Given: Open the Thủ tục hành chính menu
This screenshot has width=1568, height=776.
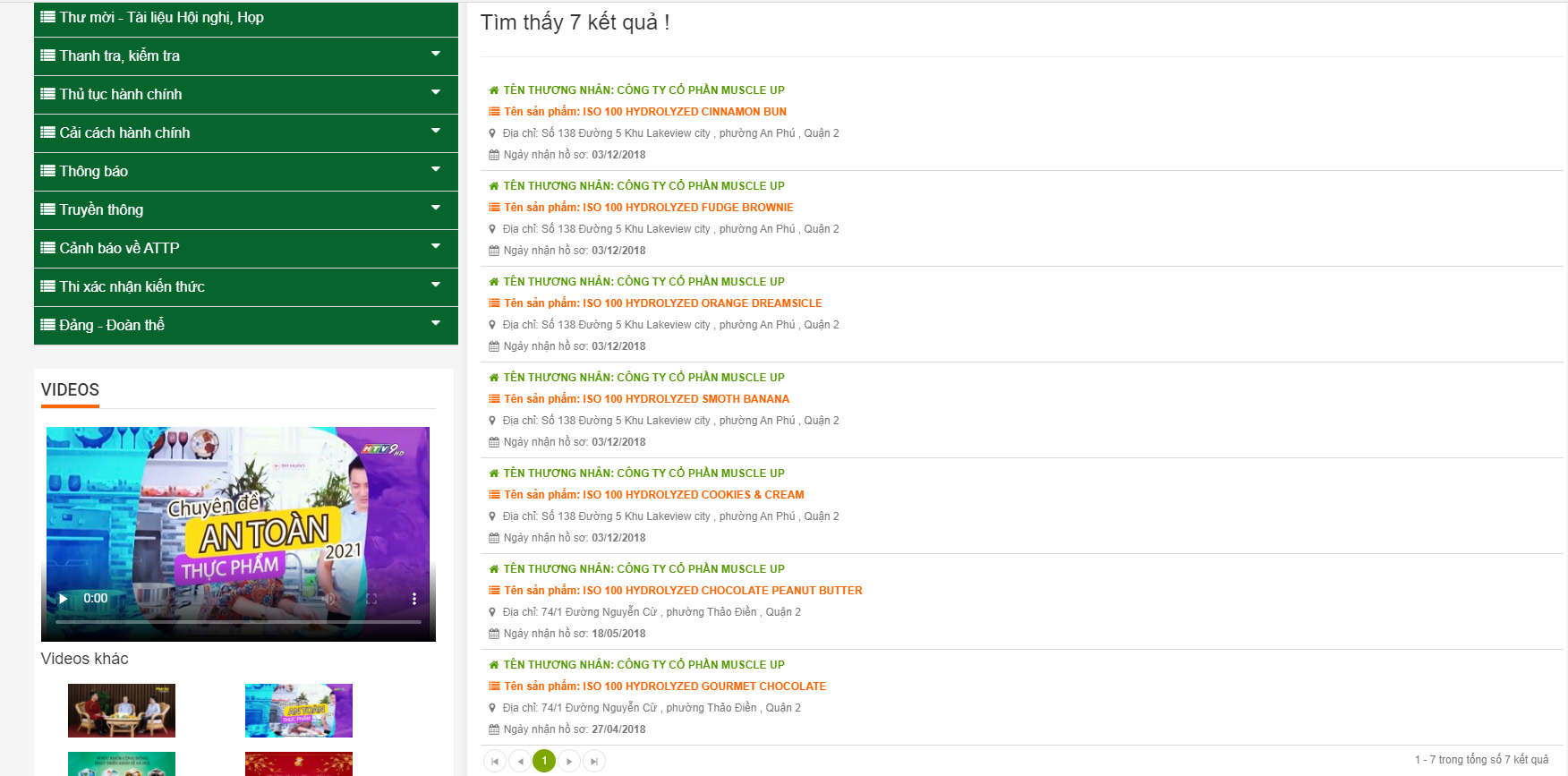Looking at the screenshot, I should tap(246, 95).
